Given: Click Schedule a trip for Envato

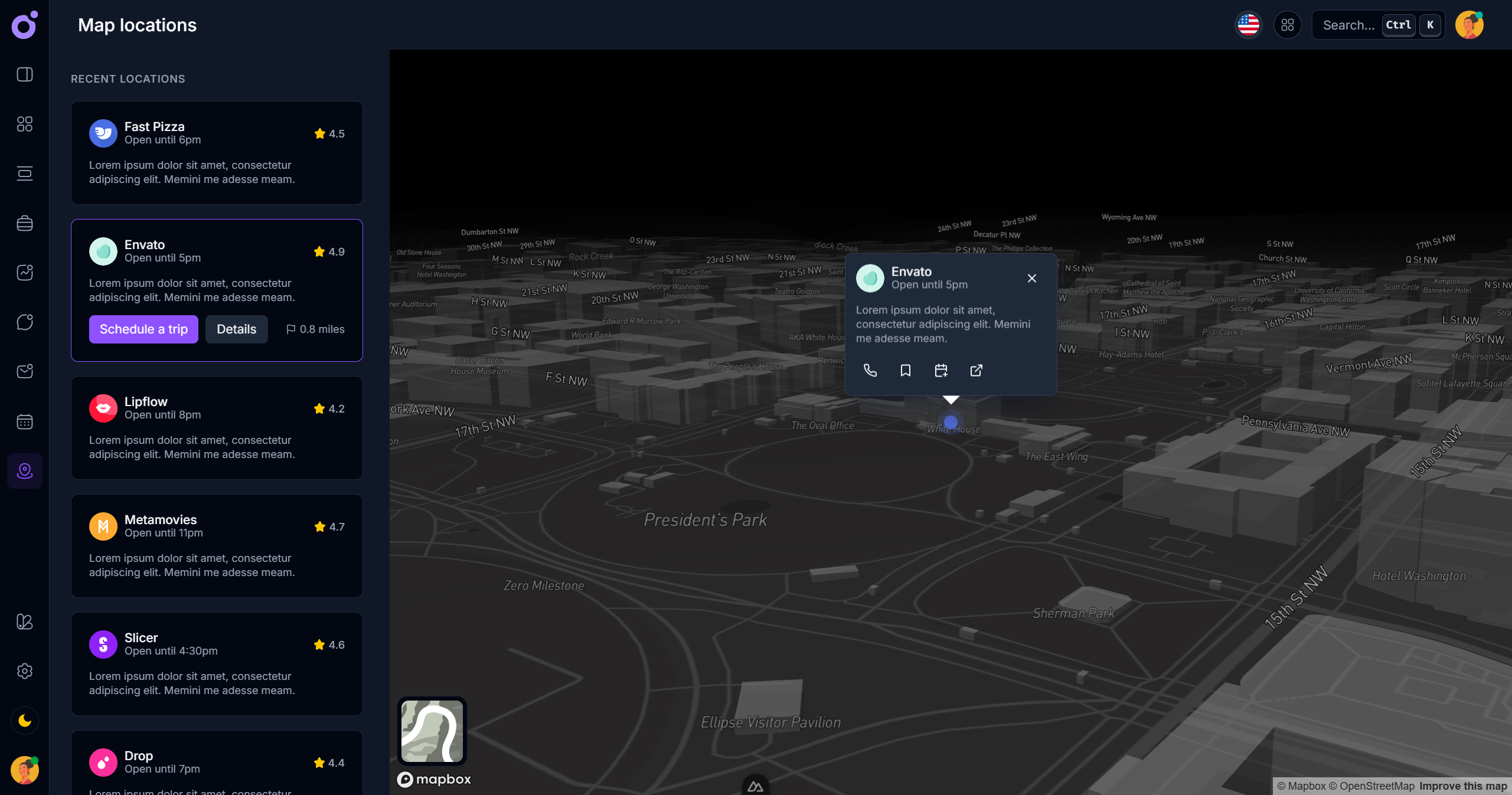Looking at the screenshot, I should coord(143,329).
